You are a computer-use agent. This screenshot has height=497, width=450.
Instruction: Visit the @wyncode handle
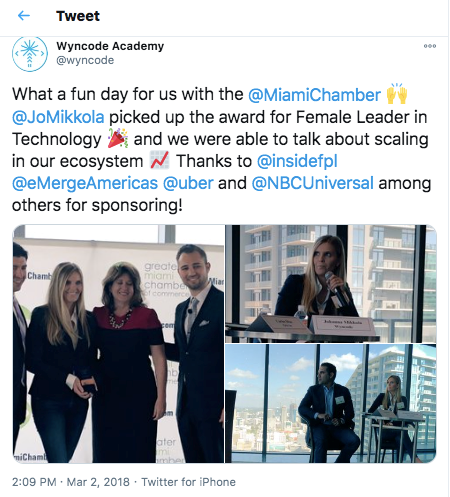pyautogui.click(x=85, y=60)
